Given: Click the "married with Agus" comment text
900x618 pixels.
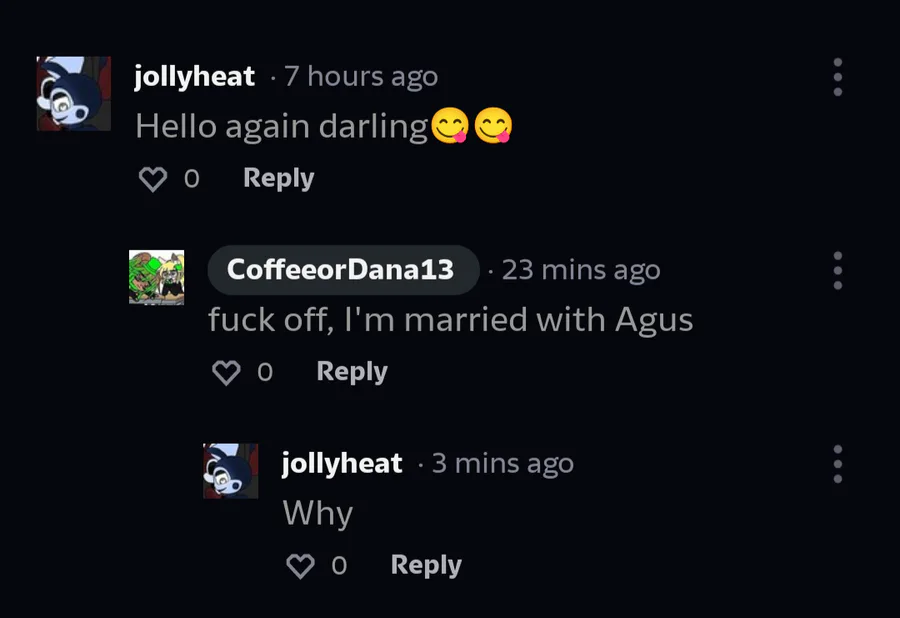Looking at the screenshot, I should click(450, 320).
